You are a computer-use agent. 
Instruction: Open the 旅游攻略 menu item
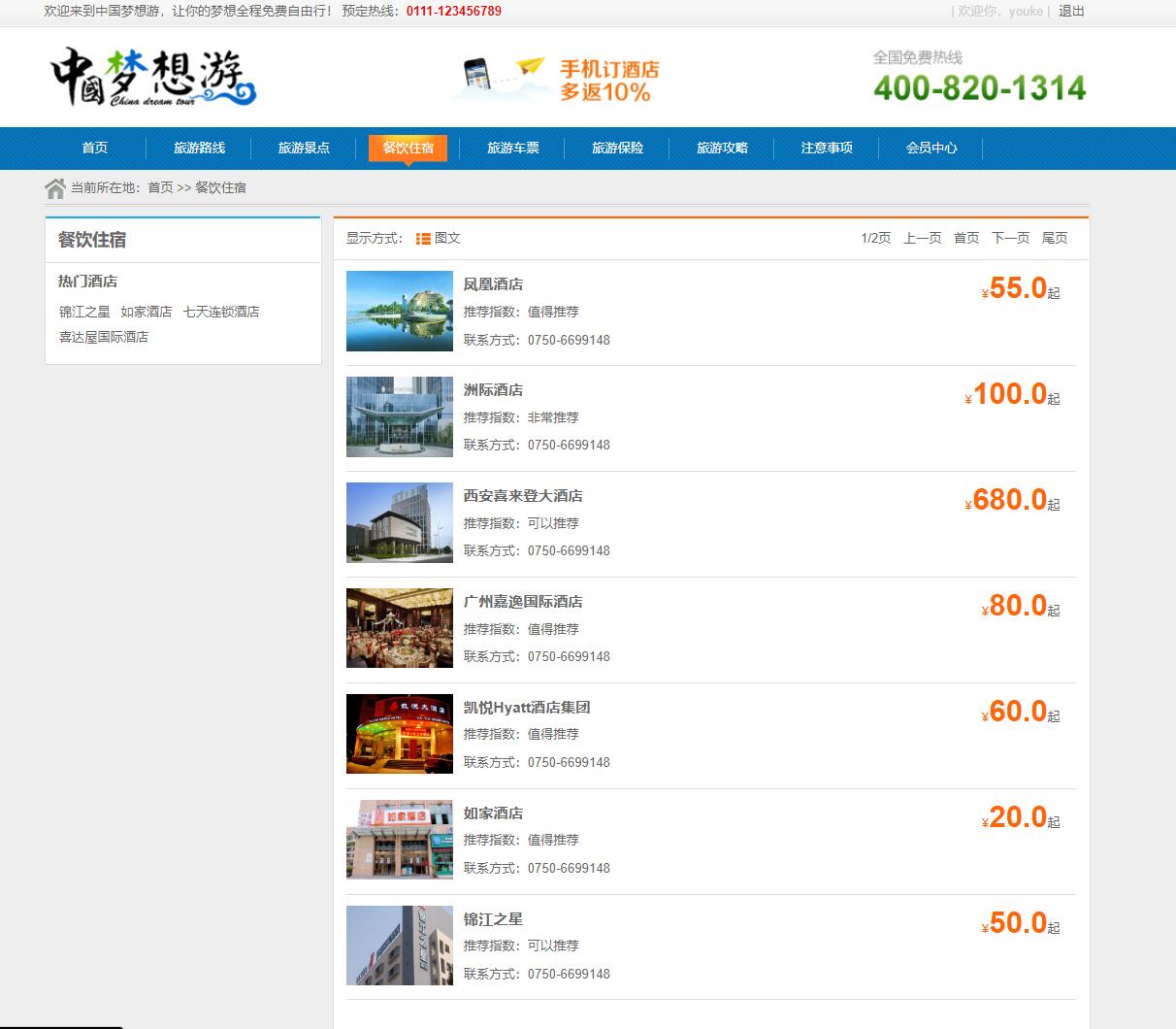[x=722, y=148]
